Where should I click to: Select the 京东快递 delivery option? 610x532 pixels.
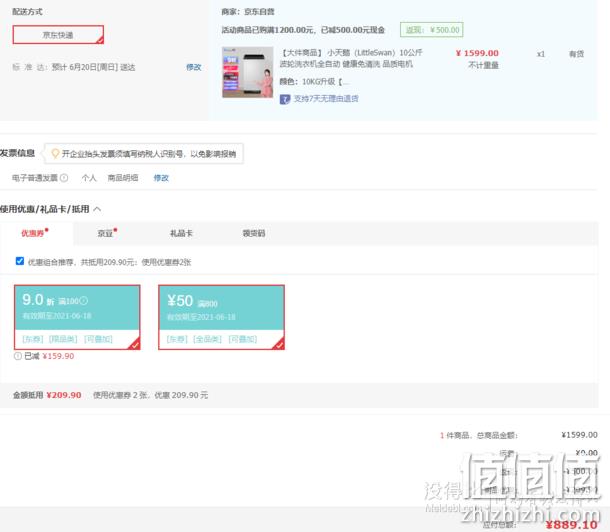pyautogui.click(x=58, y=35)
